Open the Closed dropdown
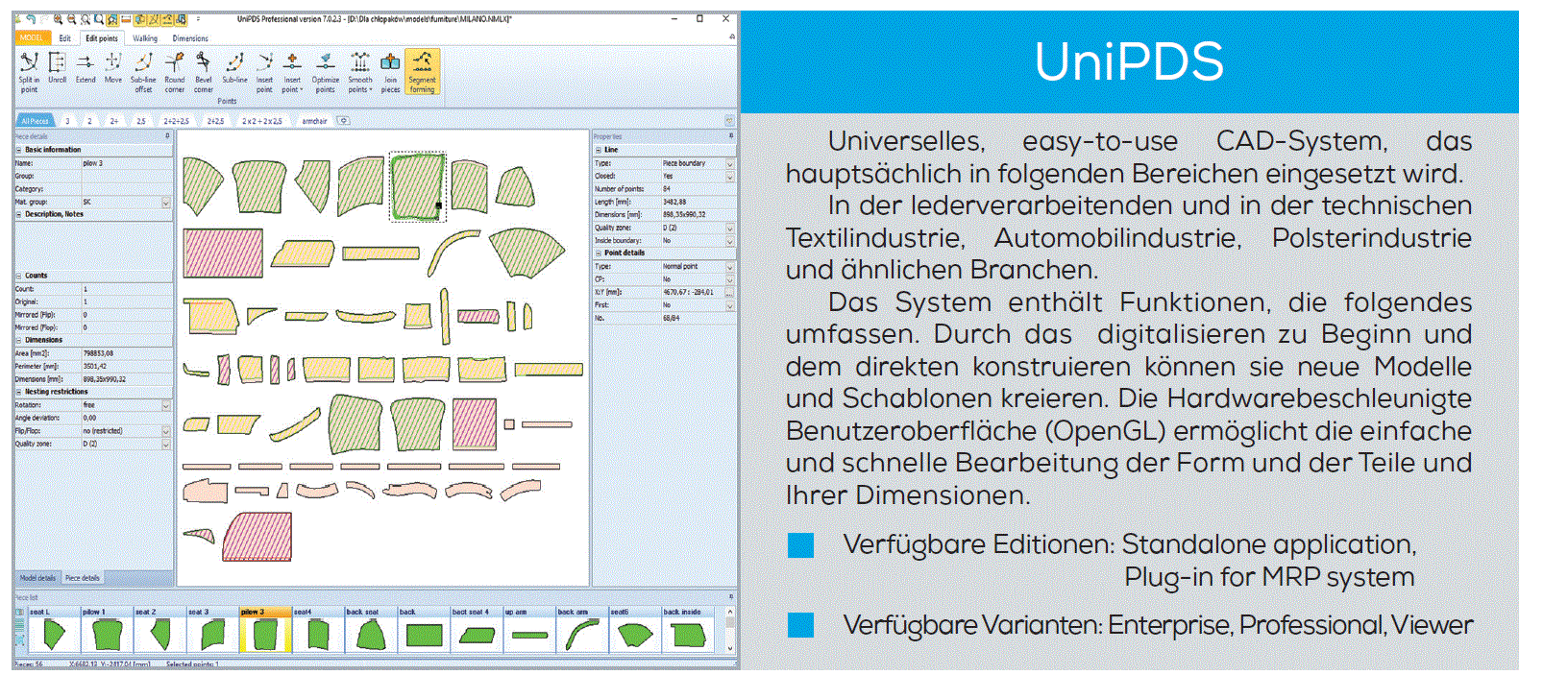This screenshot has height=675, width=1568. click(x=730, y=177)
